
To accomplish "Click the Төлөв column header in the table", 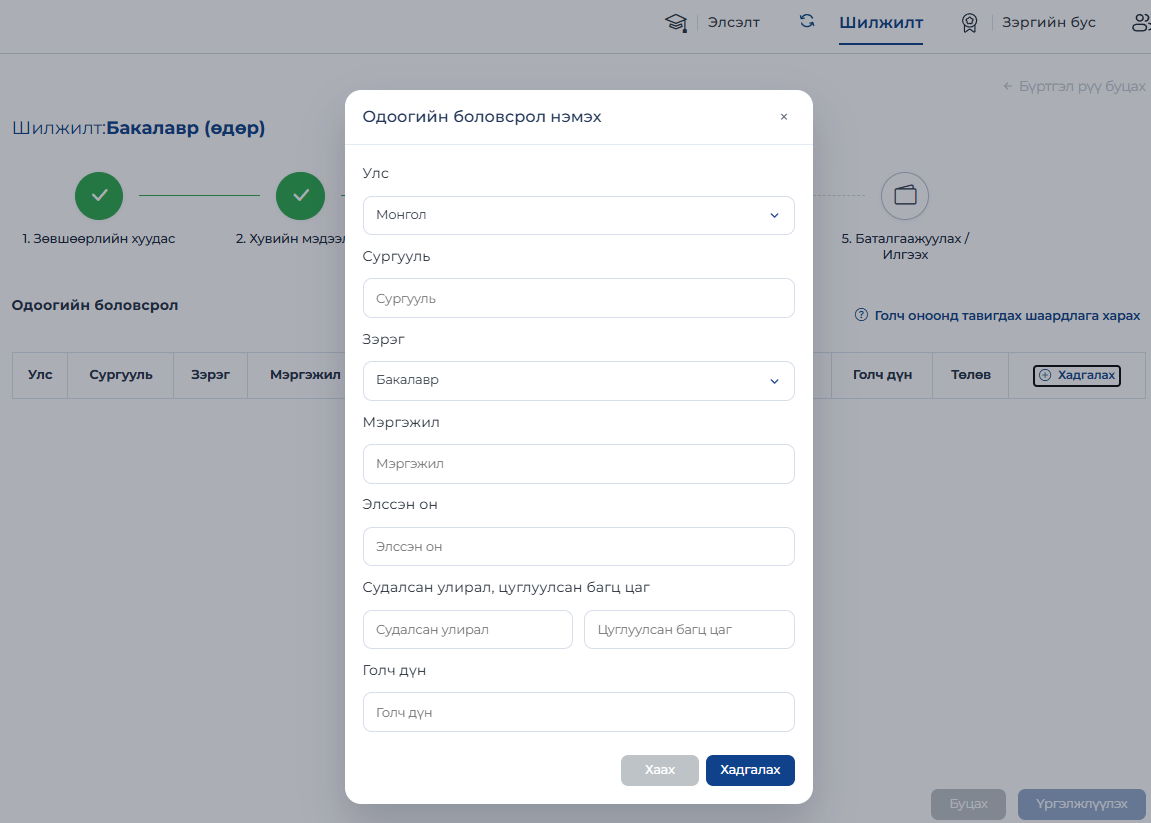I will tap(971, 375).
